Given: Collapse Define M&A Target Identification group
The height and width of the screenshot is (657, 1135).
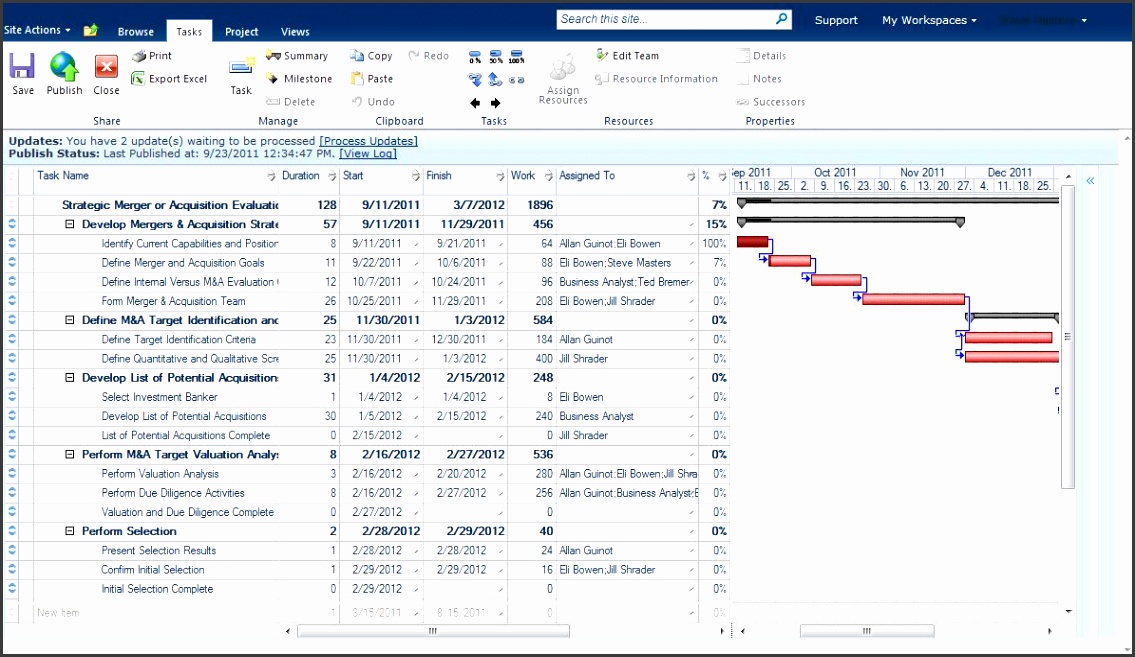Looking at the screenshot, I should (x=69, y=320).
